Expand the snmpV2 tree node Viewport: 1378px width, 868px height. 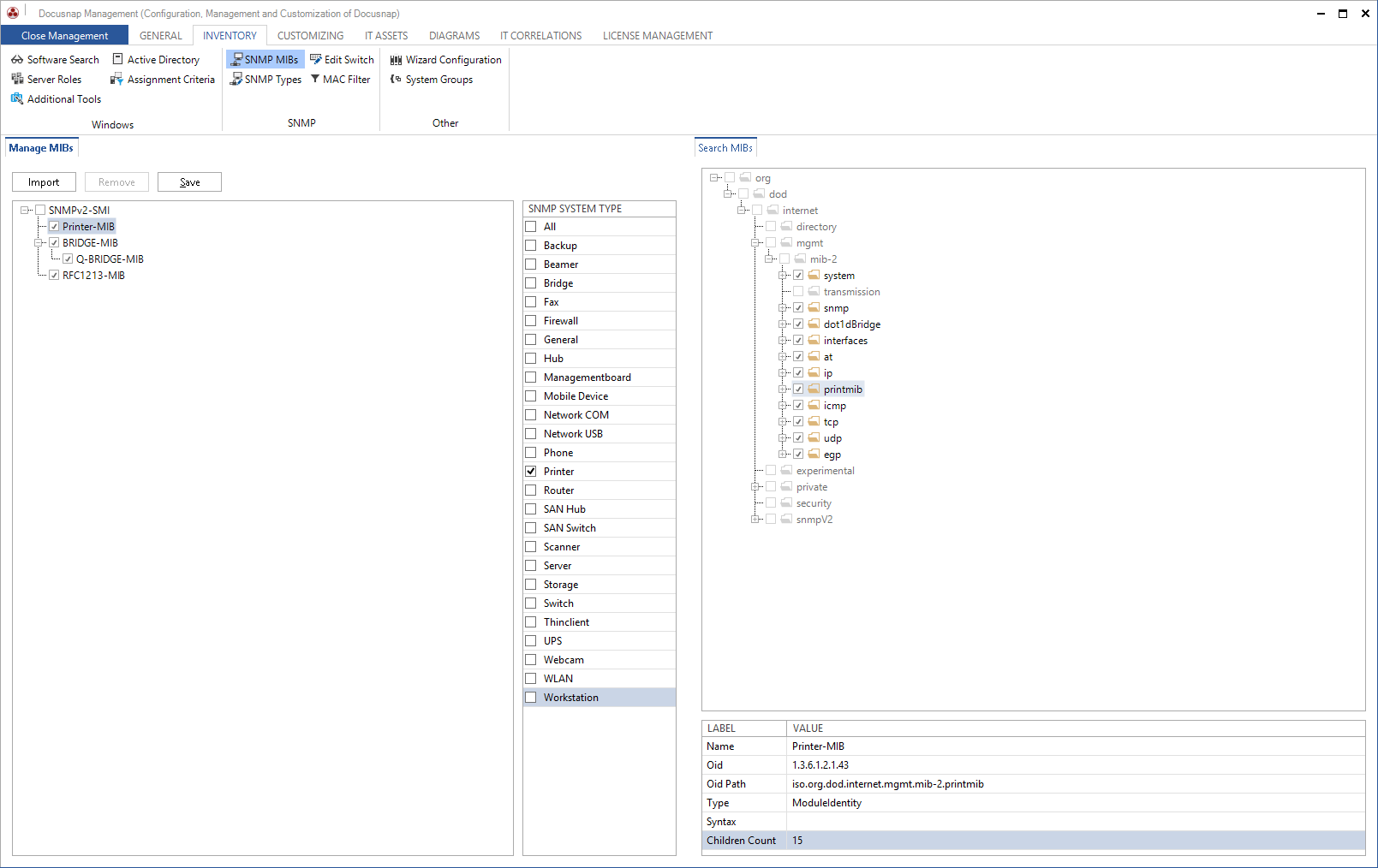(x=755, y=519)
